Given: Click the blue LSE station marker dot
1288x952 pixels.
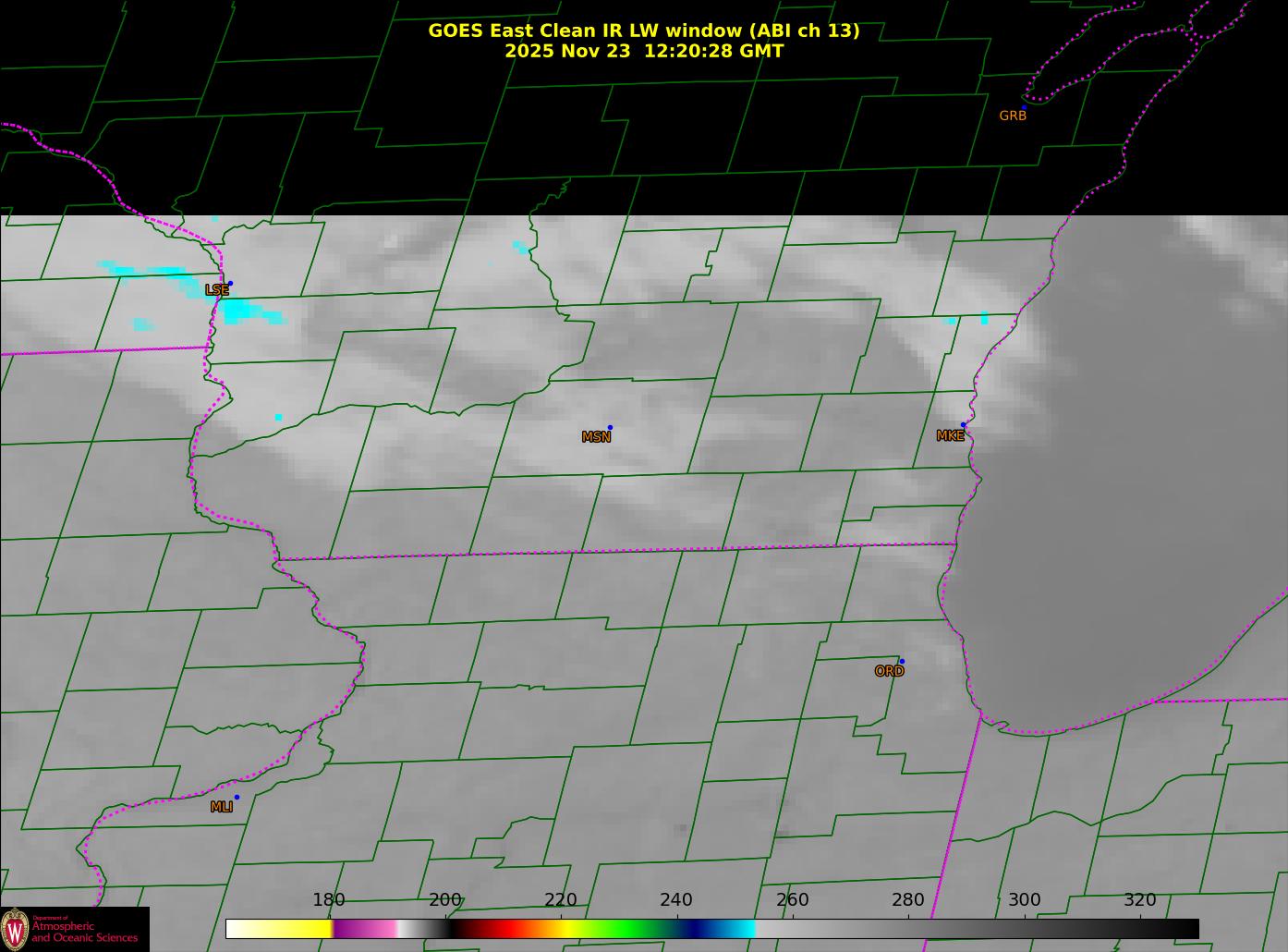Looking at the screenshot, I should point(230,284).
